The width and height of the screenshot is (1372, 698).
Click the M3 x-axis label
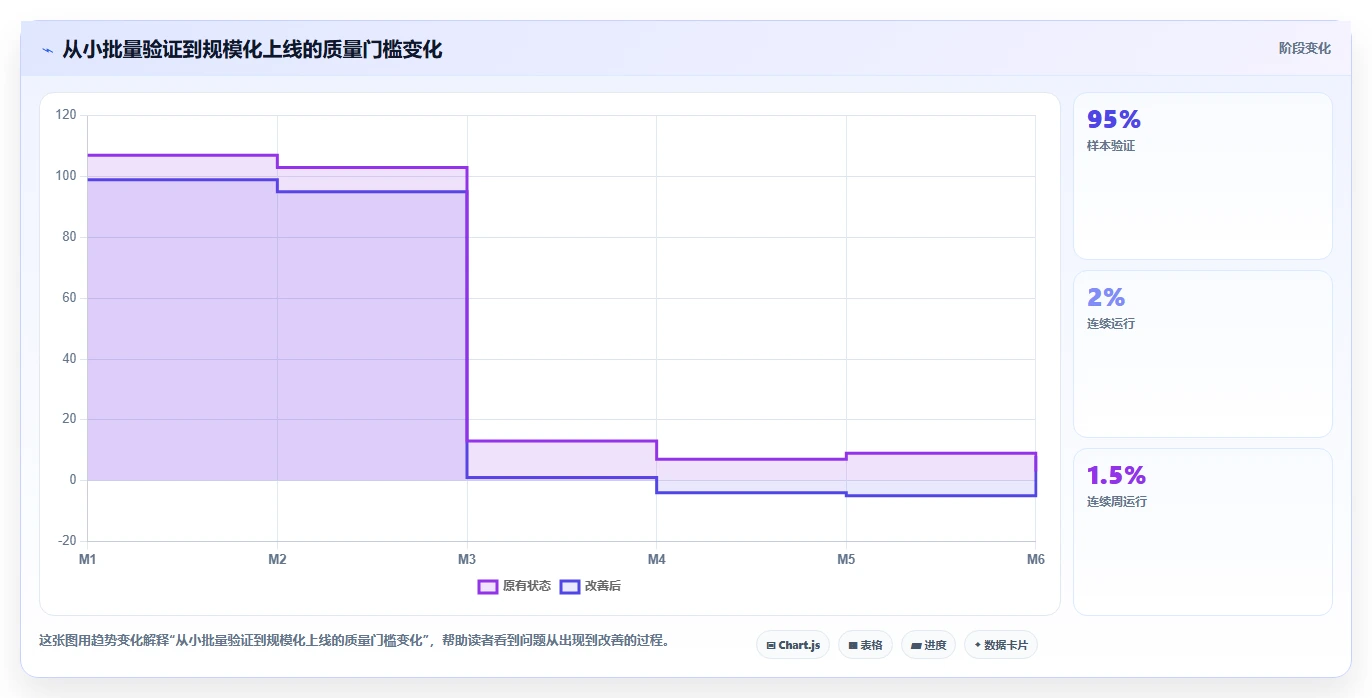(467, 559)
